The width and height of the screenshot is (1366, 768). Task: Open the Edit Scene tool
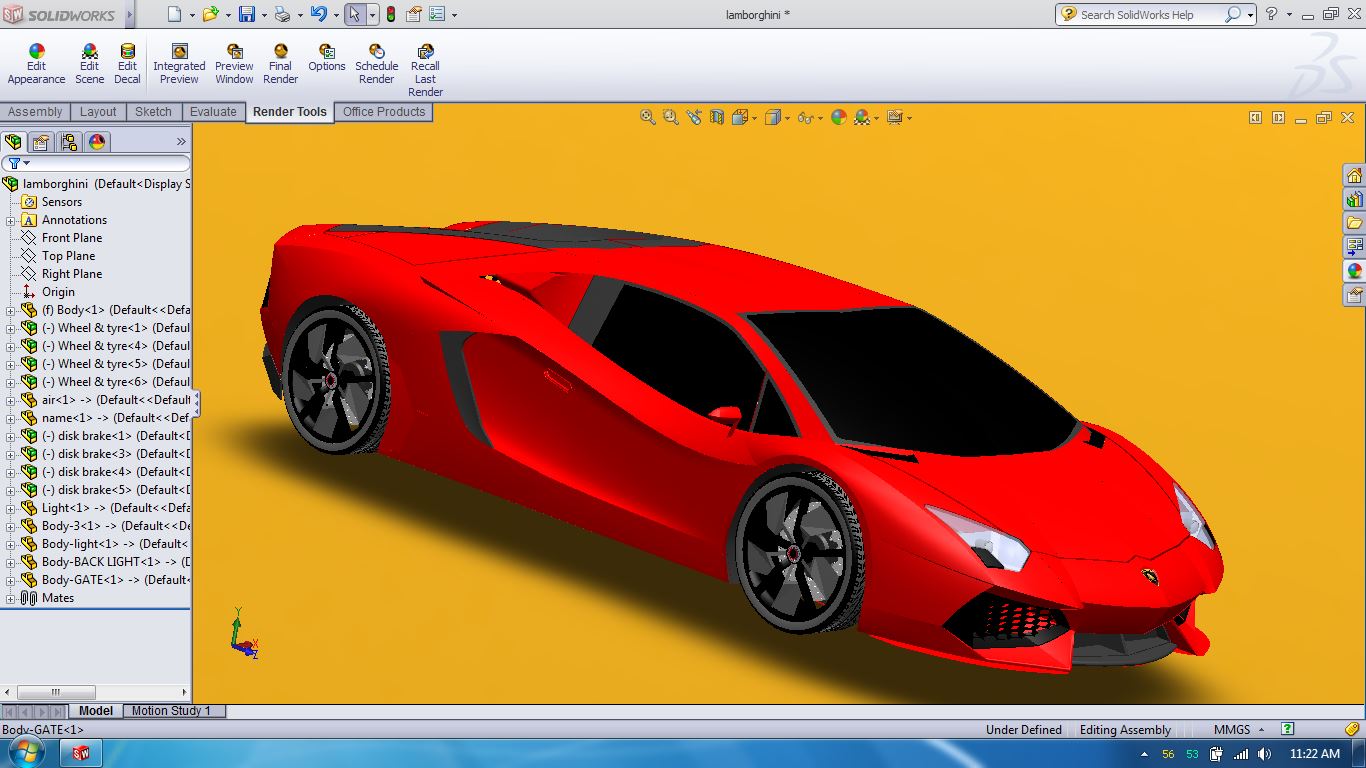coord(89,64)
